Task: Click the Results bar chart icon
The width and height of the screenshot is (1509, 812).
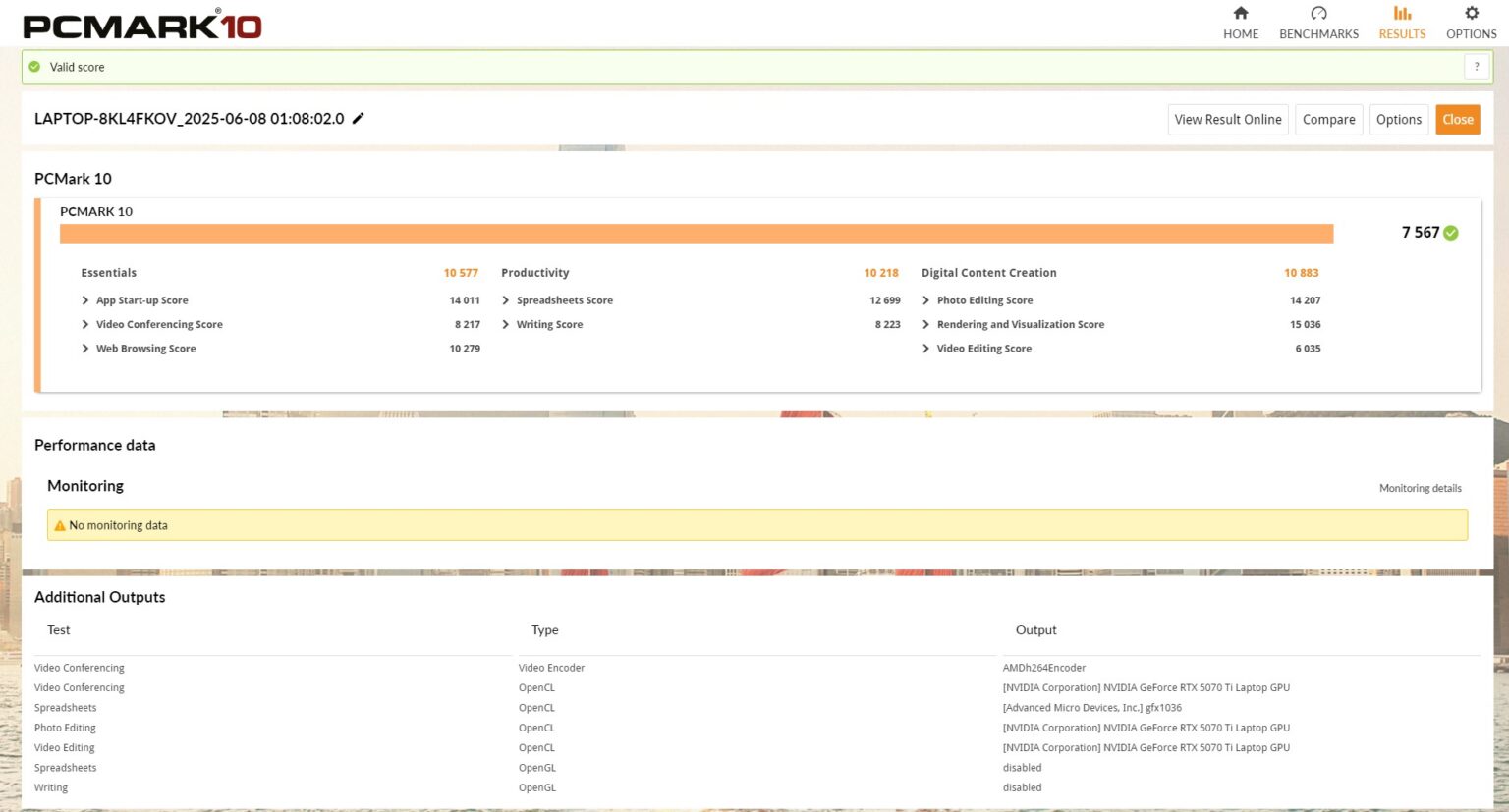Action: point(1402,14)
